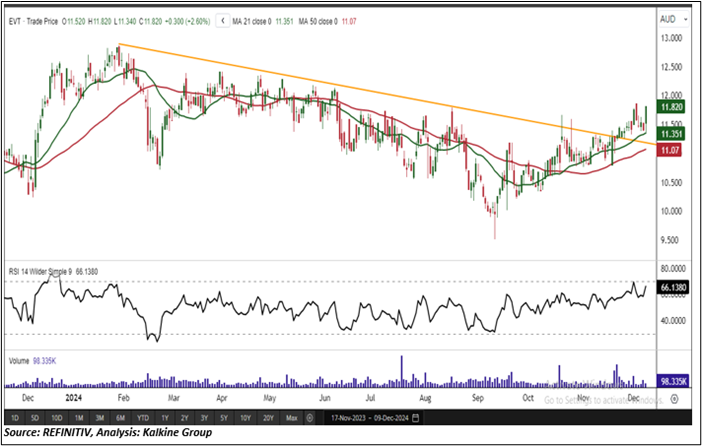The image size is (702, 446).
Task: Select the 6M time range
Action: pos(120,418)
